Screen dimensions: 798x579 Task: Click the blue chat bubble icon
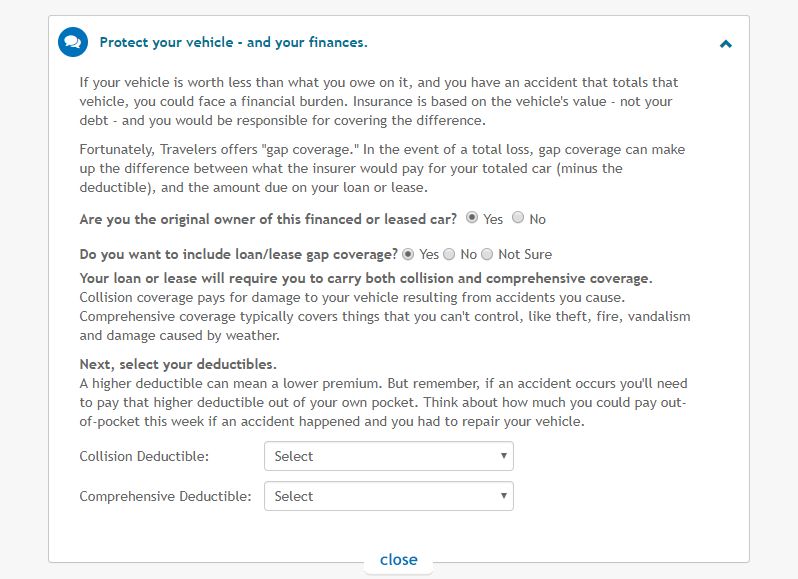pos(73,42)
